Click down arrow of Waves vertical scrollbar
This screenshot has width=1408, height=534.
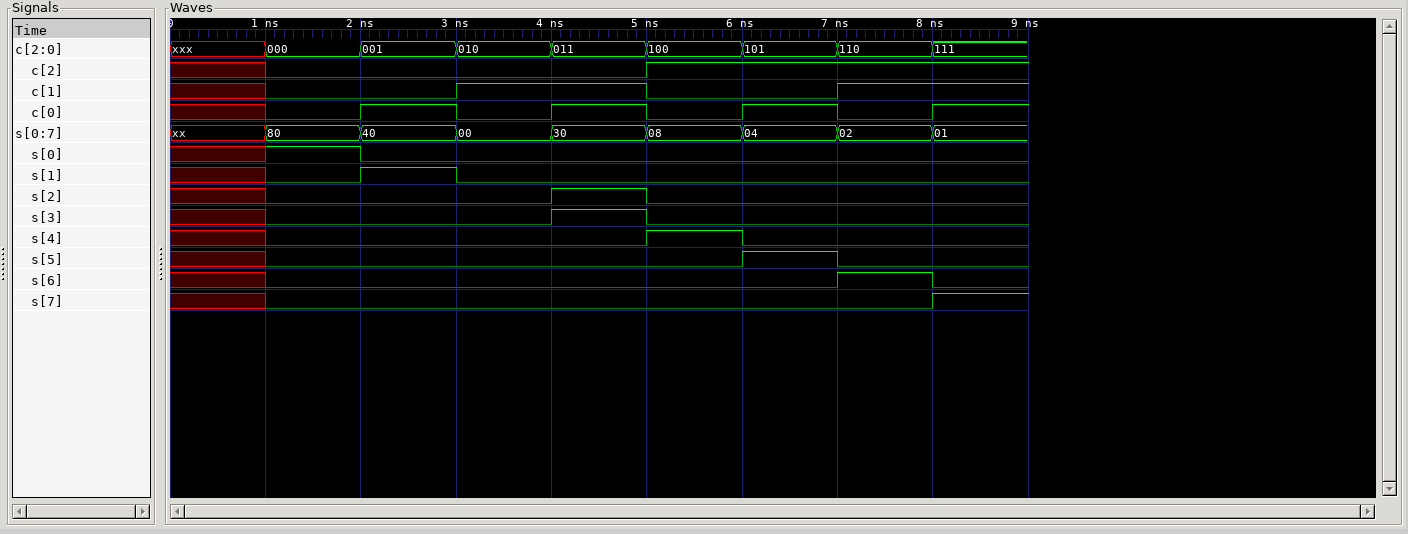[x=1389, y=488]
